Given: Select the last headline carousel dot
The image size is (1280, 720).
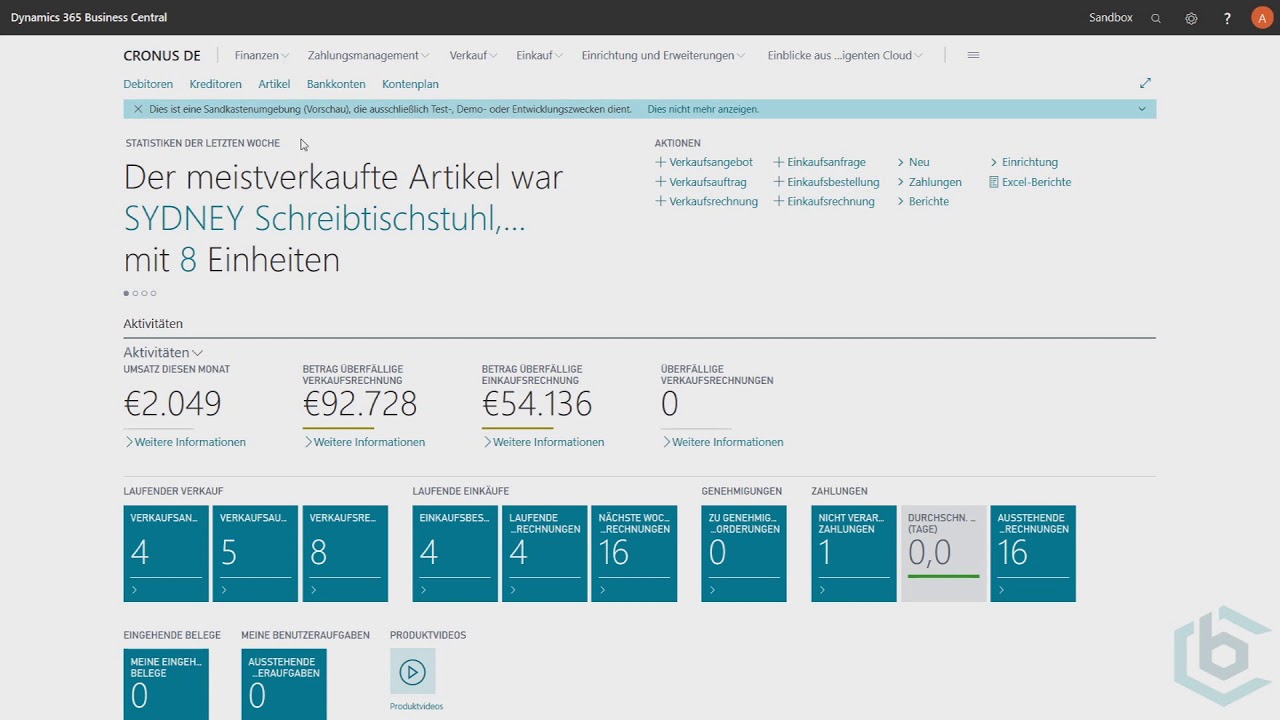Looking at the screenshot, I should pyautogui.click(x=153, y=293).
